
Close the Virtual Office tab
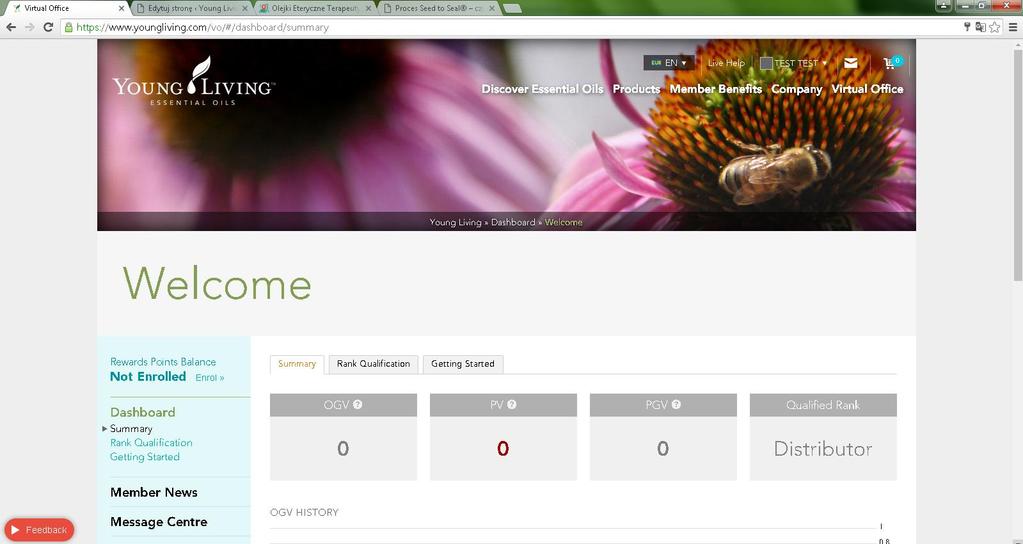[121, 8]
